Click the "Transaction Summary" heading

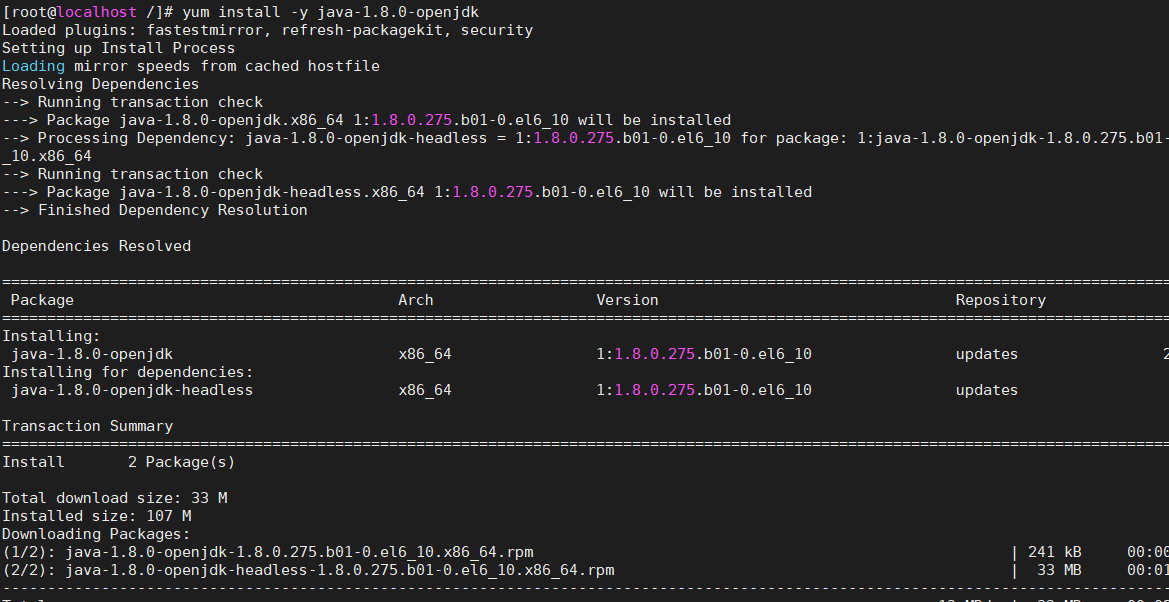pyautogui.click(x=90, y=426)
